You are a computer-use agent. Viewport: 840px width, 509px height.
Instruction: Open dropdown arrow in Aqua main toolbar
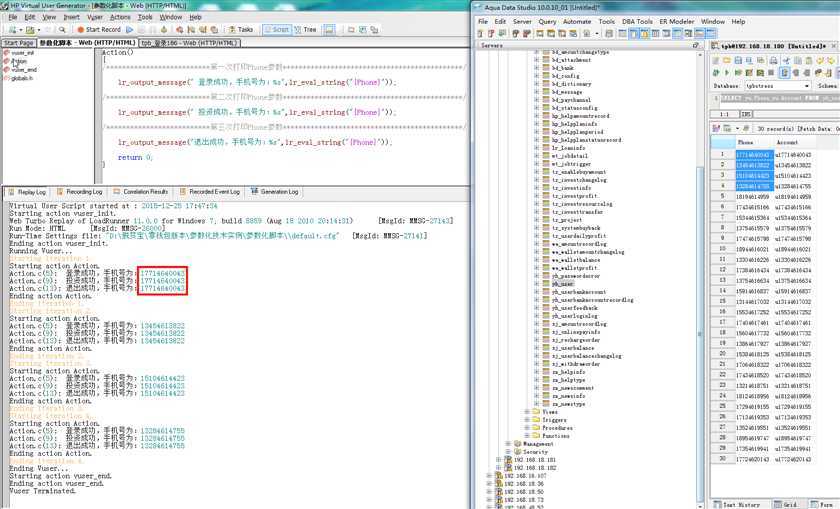click(x=597, y=34)
